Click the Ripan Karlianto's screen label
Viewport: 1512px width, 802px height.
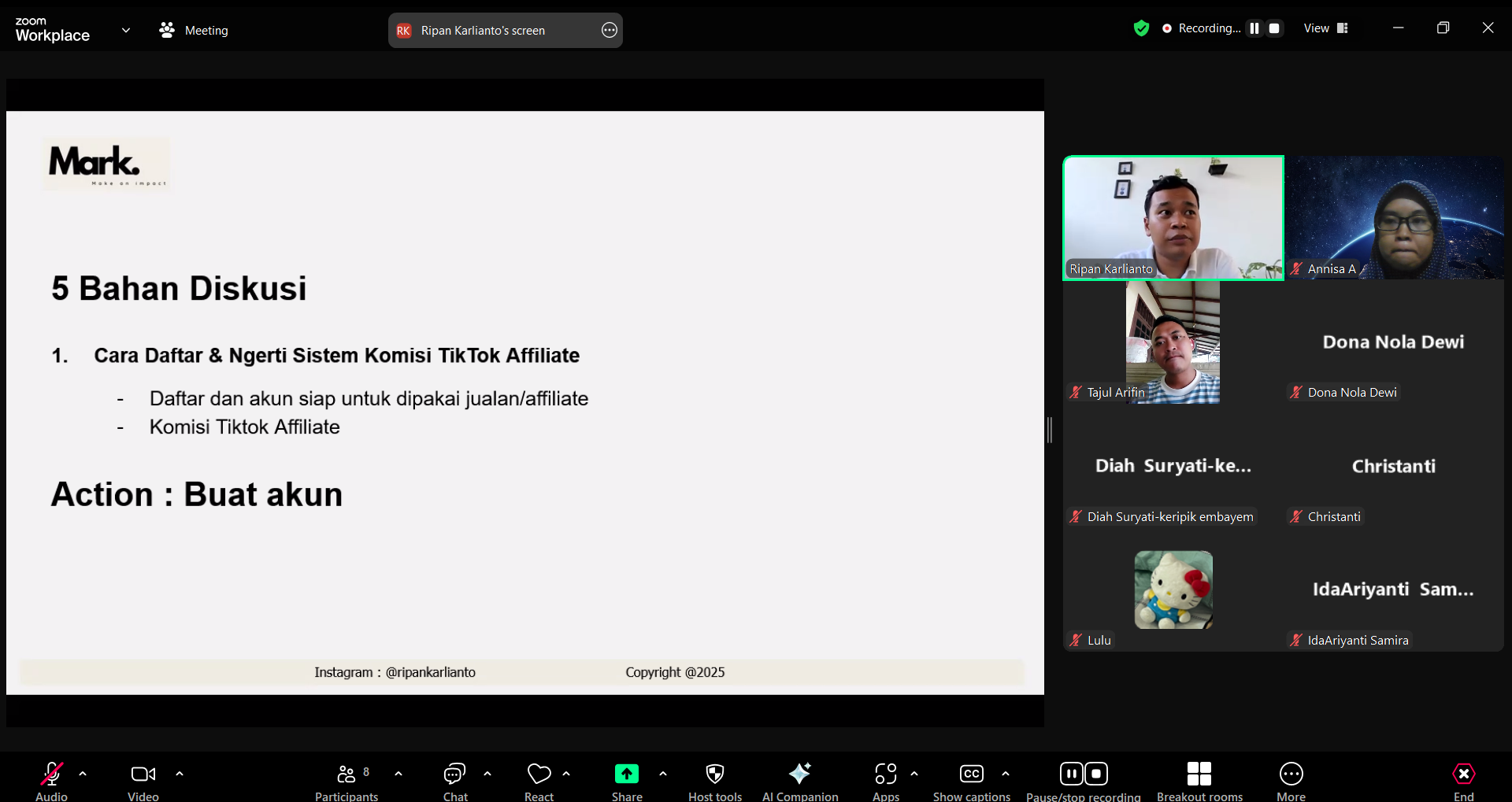click(483, 31)
